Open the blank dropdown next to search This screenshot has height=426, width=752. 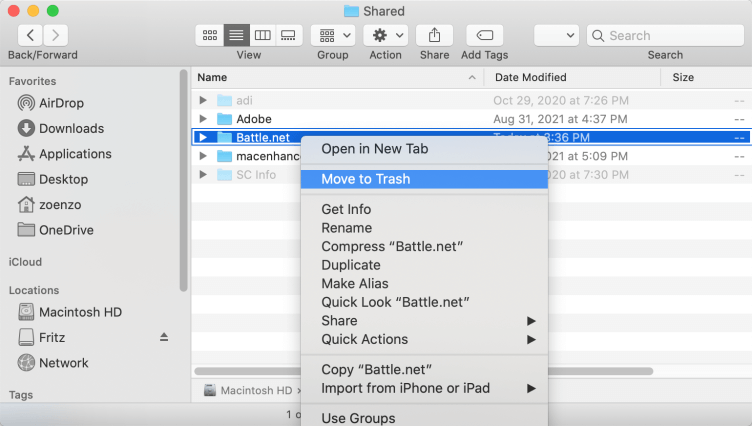tap(556, 35)
